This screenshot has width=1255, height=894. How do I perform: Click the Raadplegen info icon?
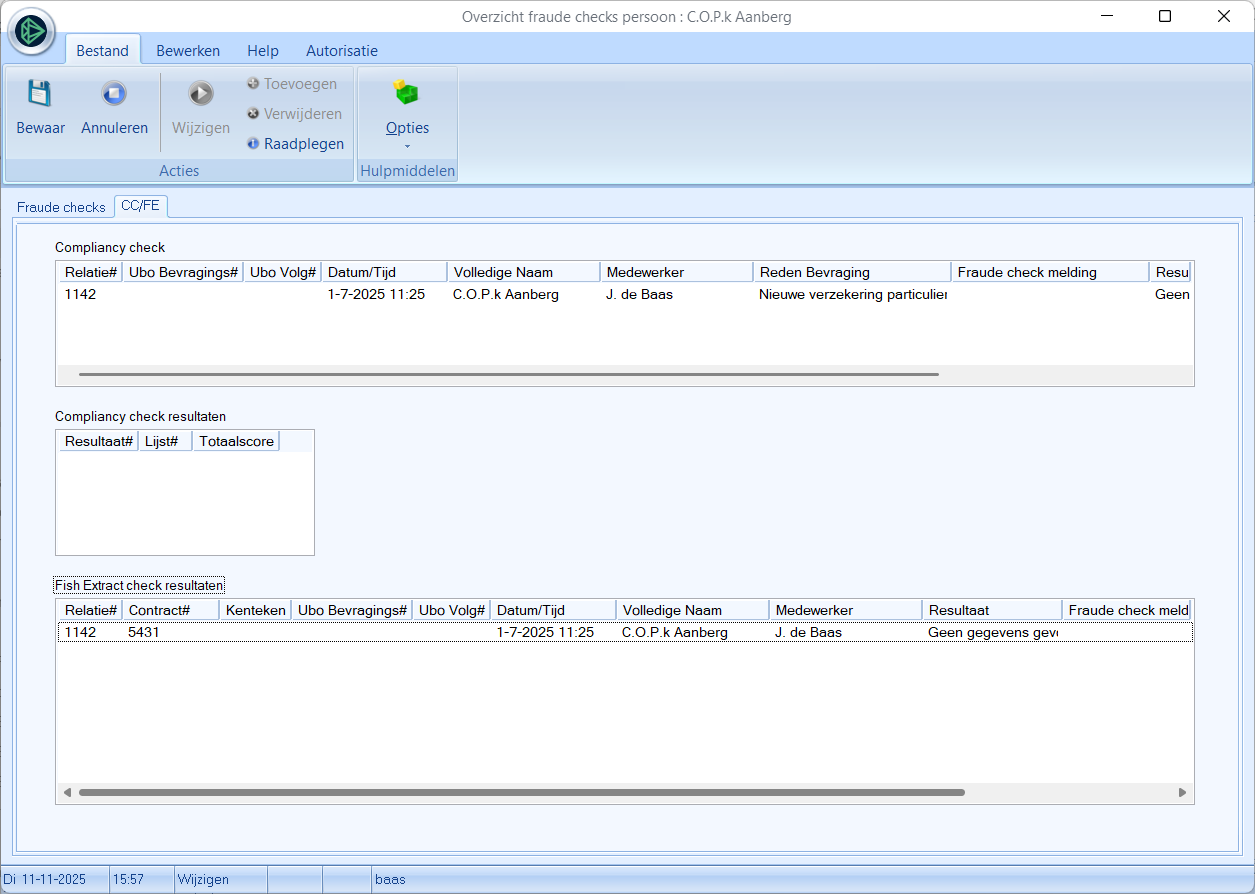click(x=254, y=144)
